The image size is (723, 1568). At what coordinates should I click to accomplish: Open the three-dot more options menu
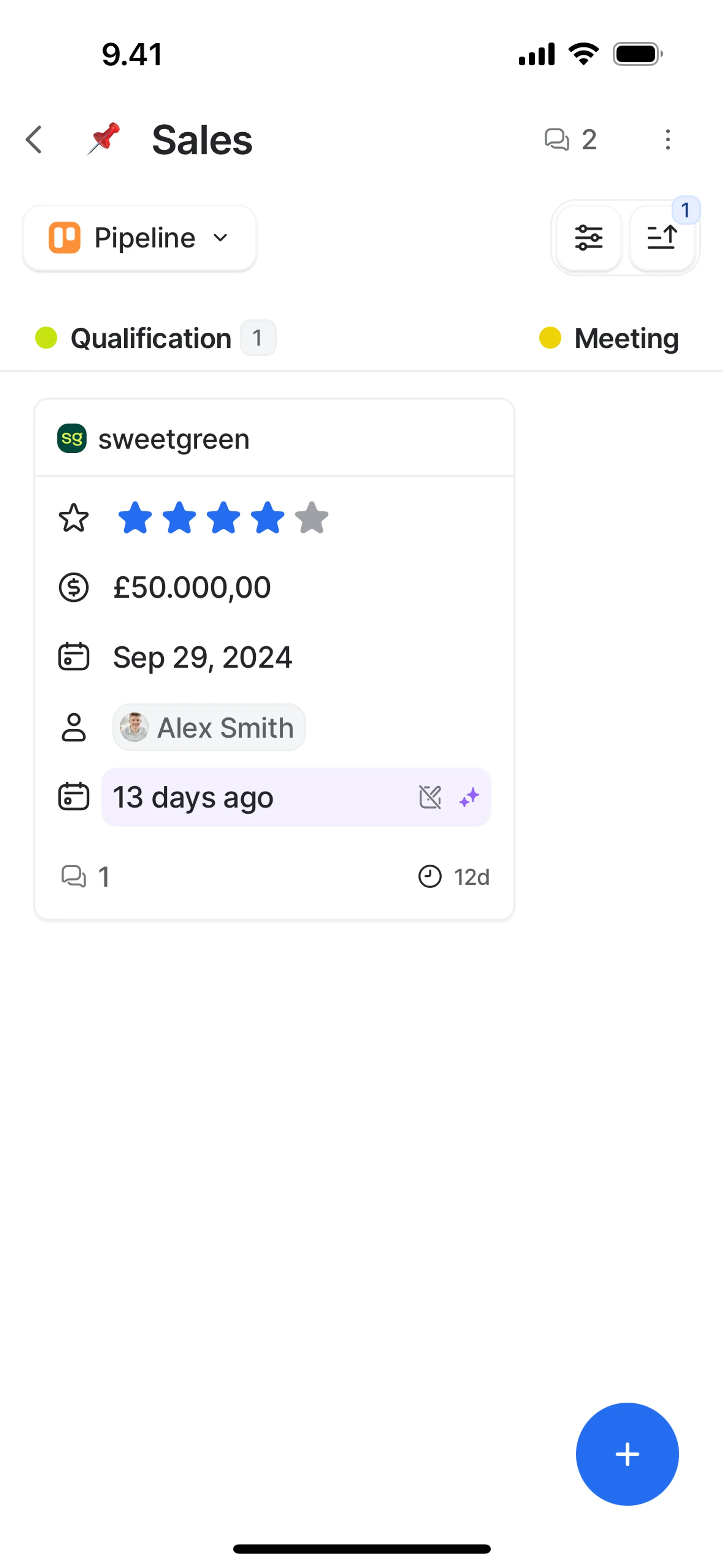pyautogui.click(x=668, y=140)
